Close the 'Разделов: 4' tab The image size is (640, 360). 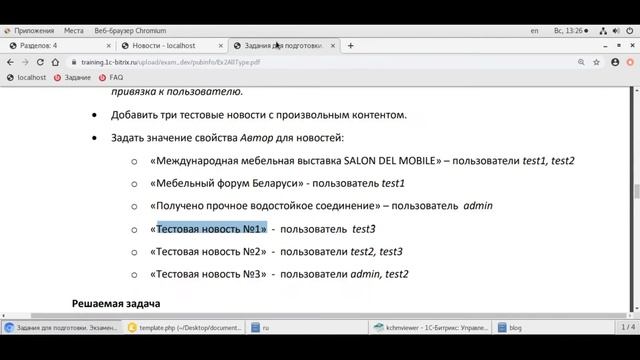[109, 46]
